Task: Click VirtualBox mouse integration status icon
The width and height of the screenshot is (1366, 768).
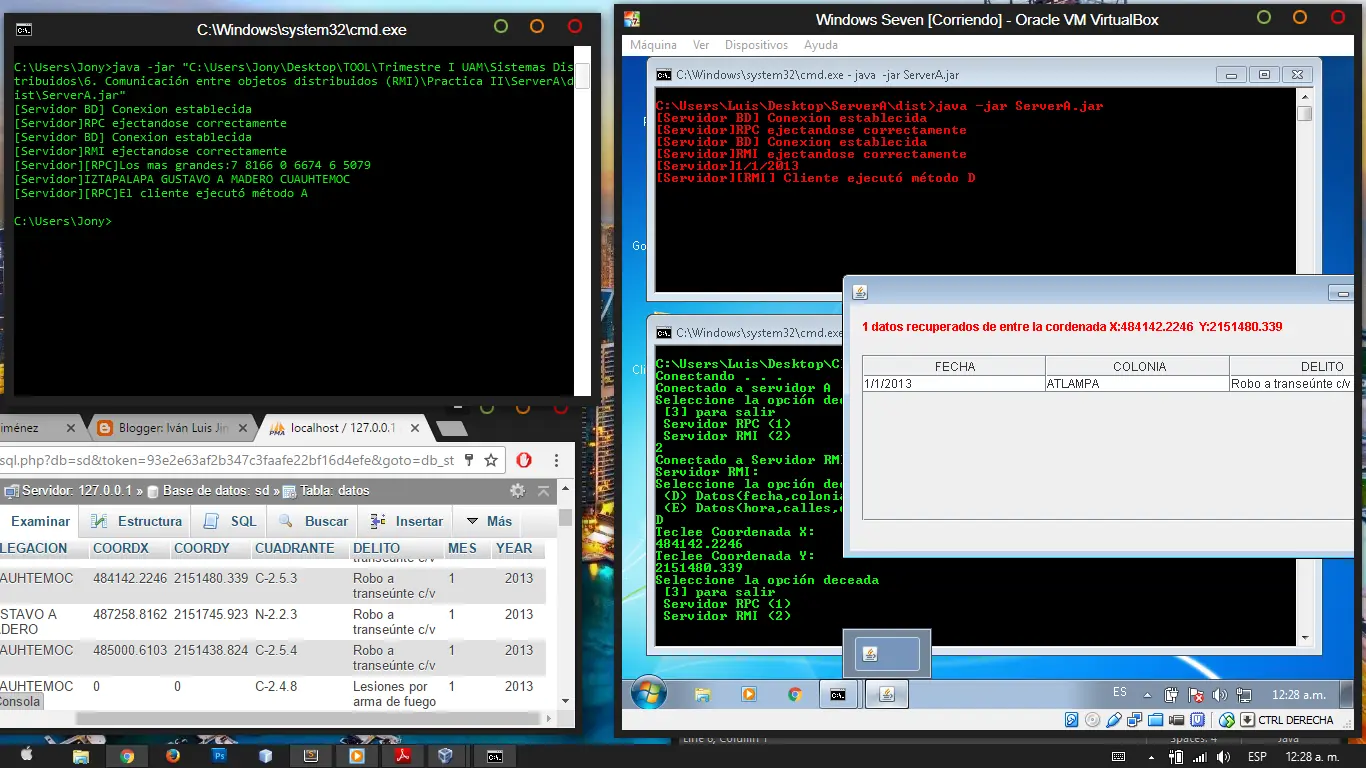Action: point(1226,720)
